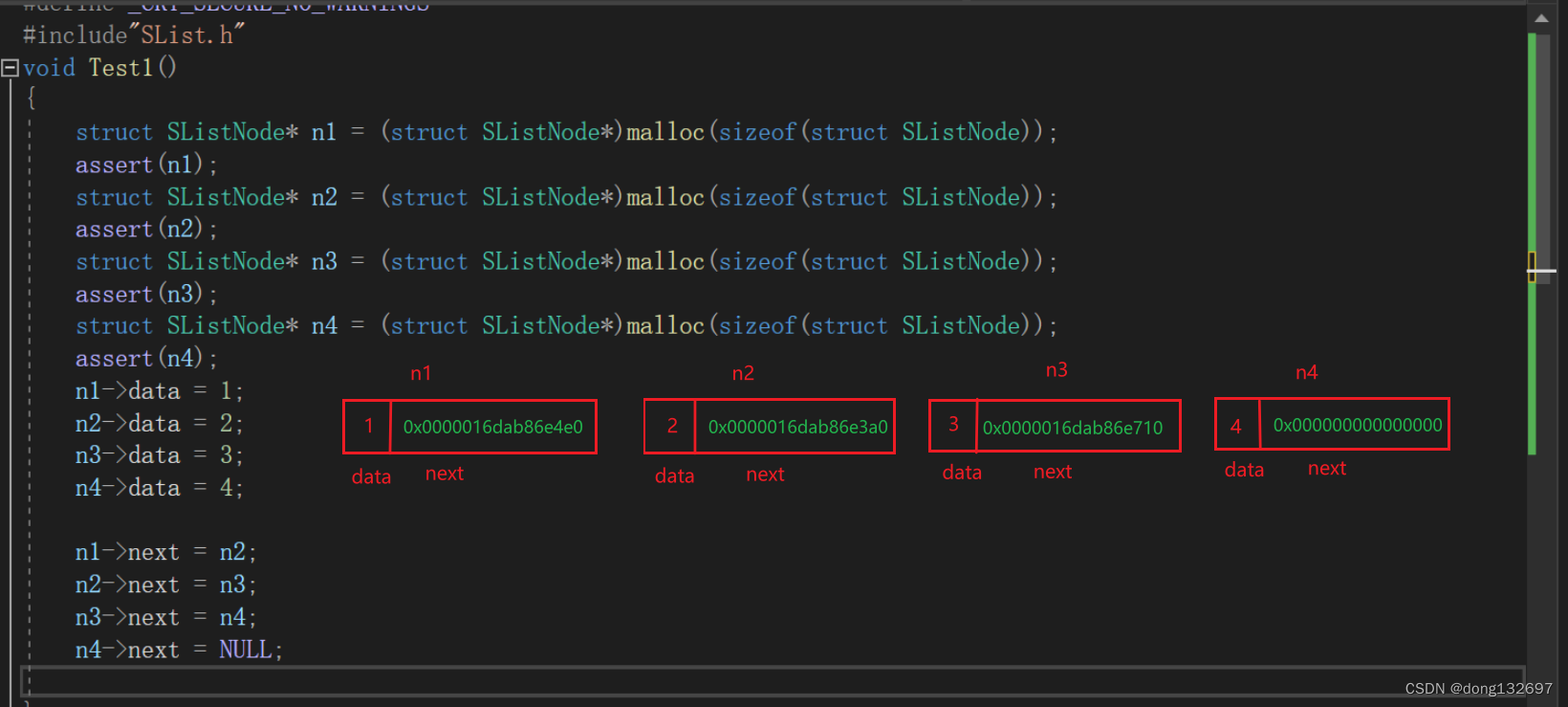The image size is (1568, 707).
Task: Click the n1->data = 1; line
Action: pos(160,391)
